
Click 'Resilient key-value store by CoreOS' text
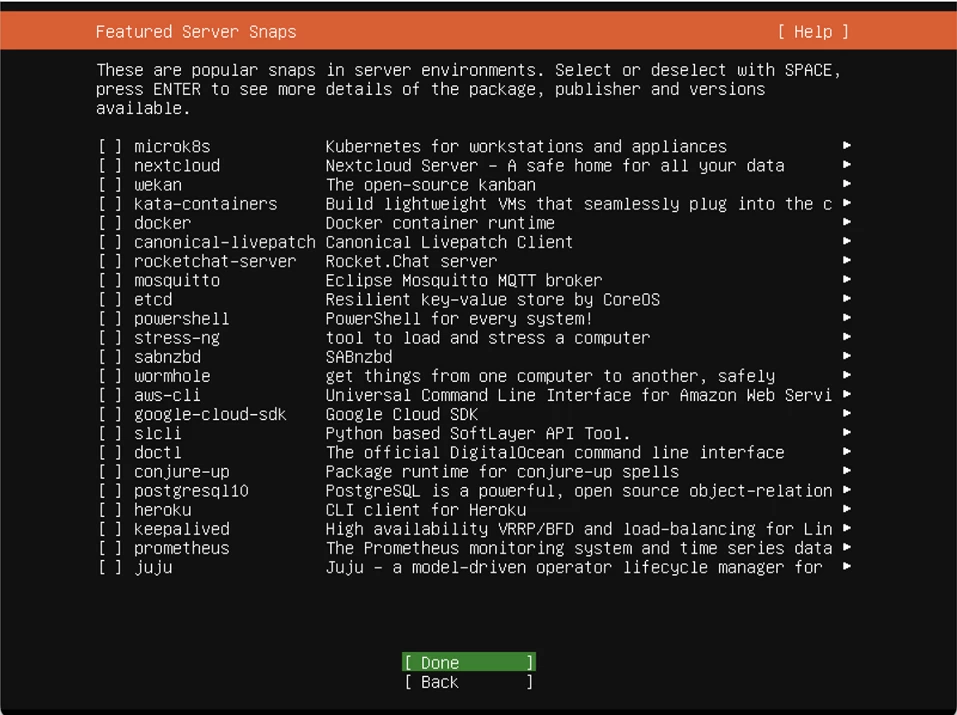pos(493,300)
